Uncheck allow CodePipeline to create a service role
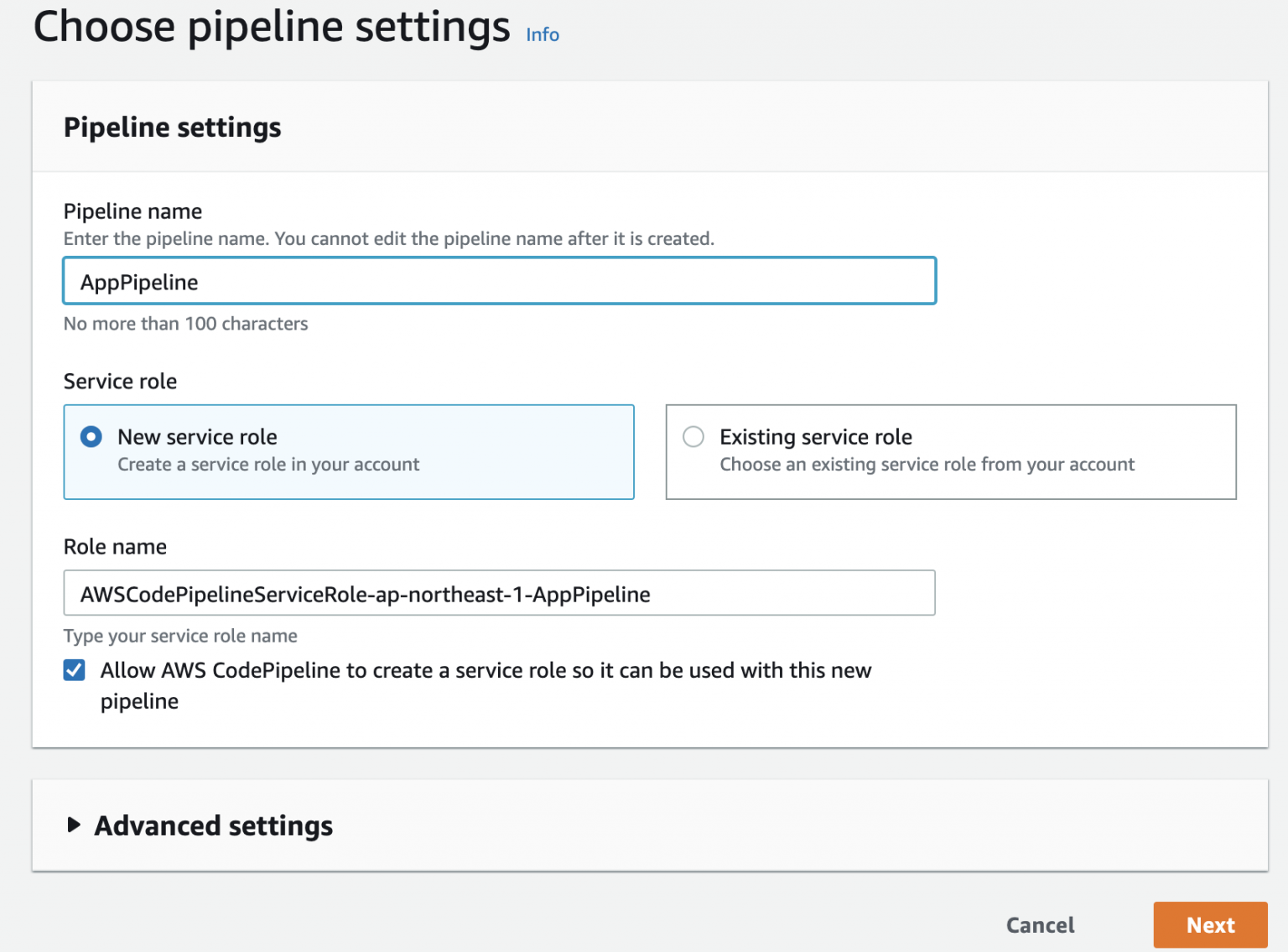The image size is (1288, 952). tap(75, 670)
